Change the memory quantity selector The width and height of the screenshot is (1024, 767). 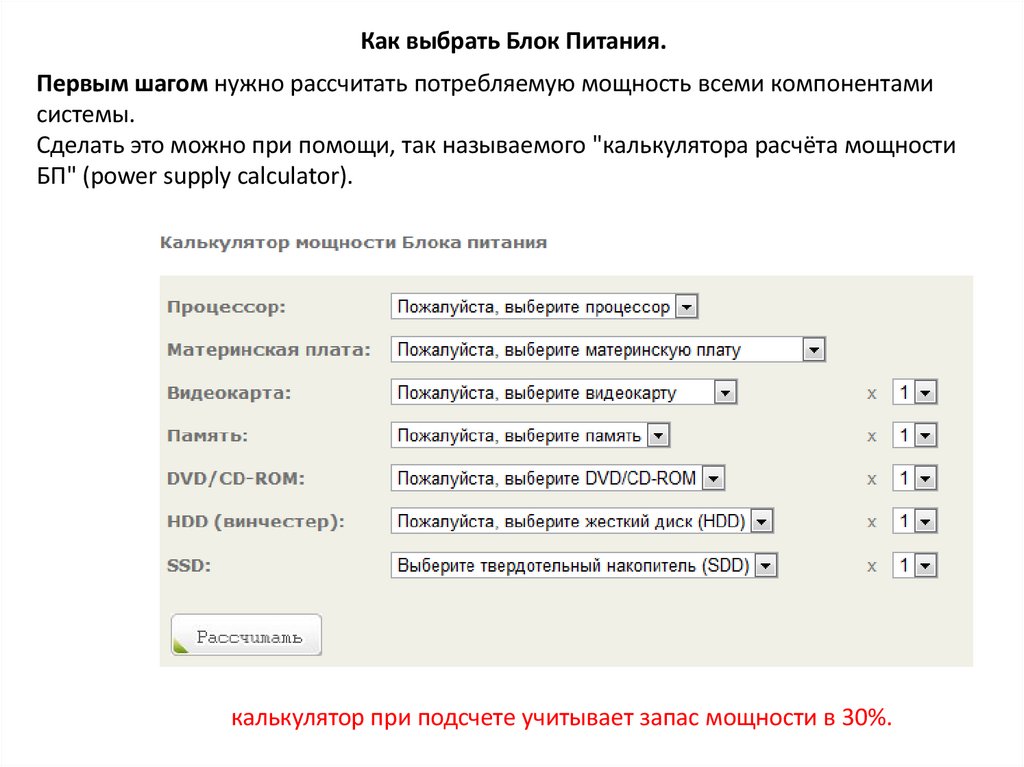click(x=914, y=436)
